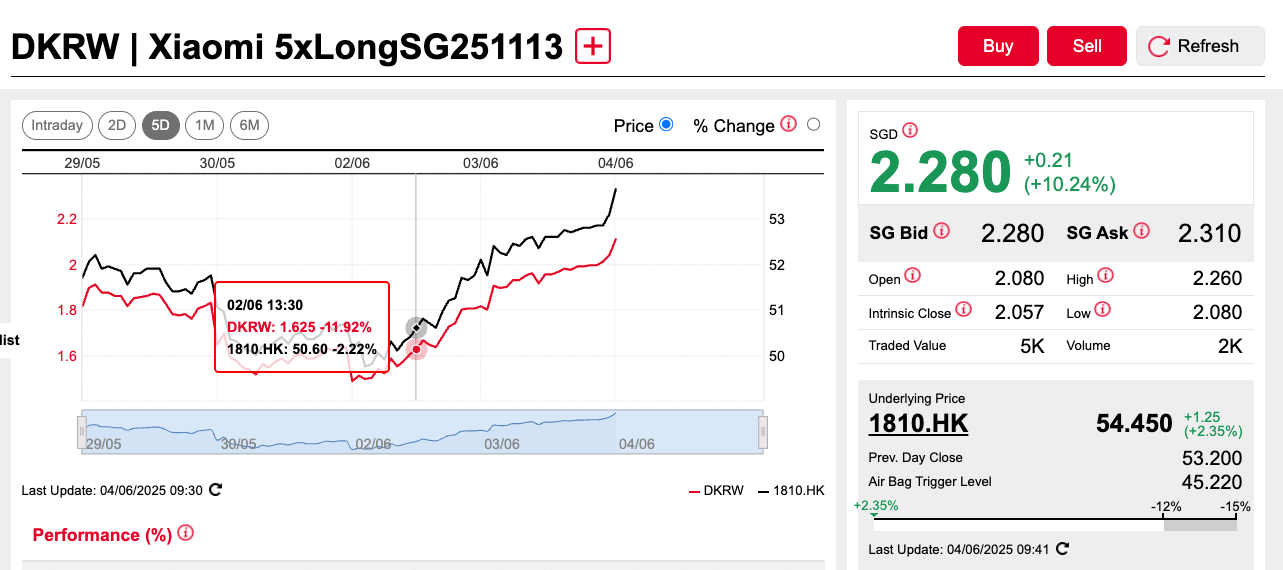
Task: Click the black 1810.HK chart hover marker
Action: click(416, 328)
